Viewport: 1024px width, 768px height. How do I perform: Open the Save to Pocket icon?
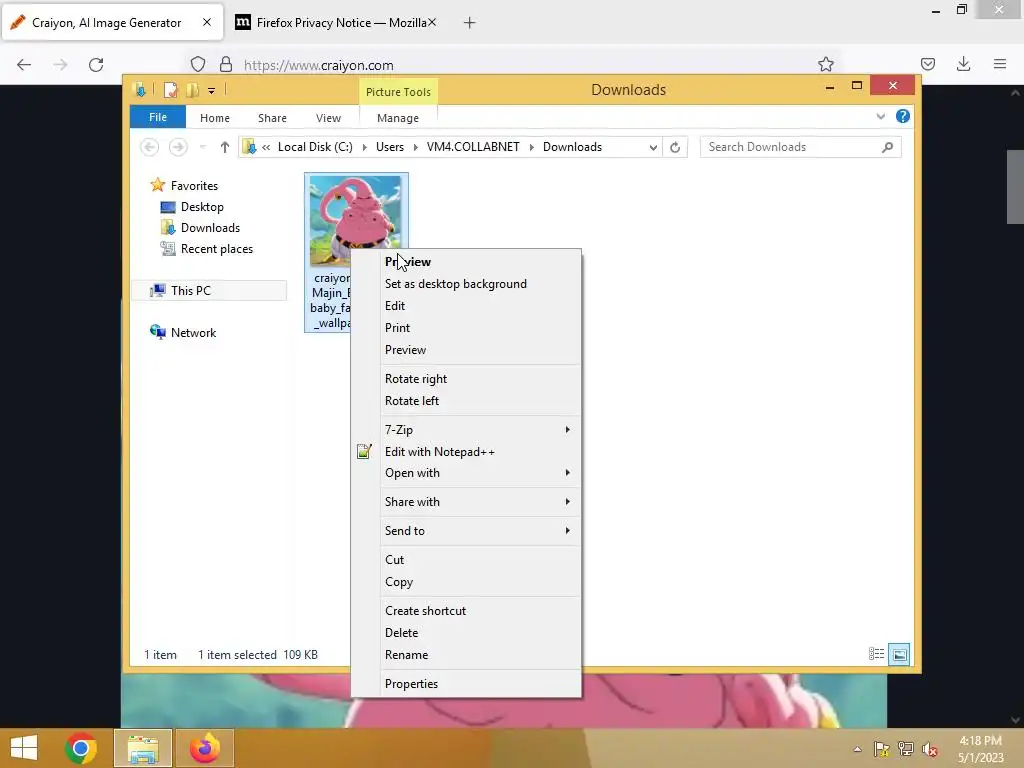point(928,64)
